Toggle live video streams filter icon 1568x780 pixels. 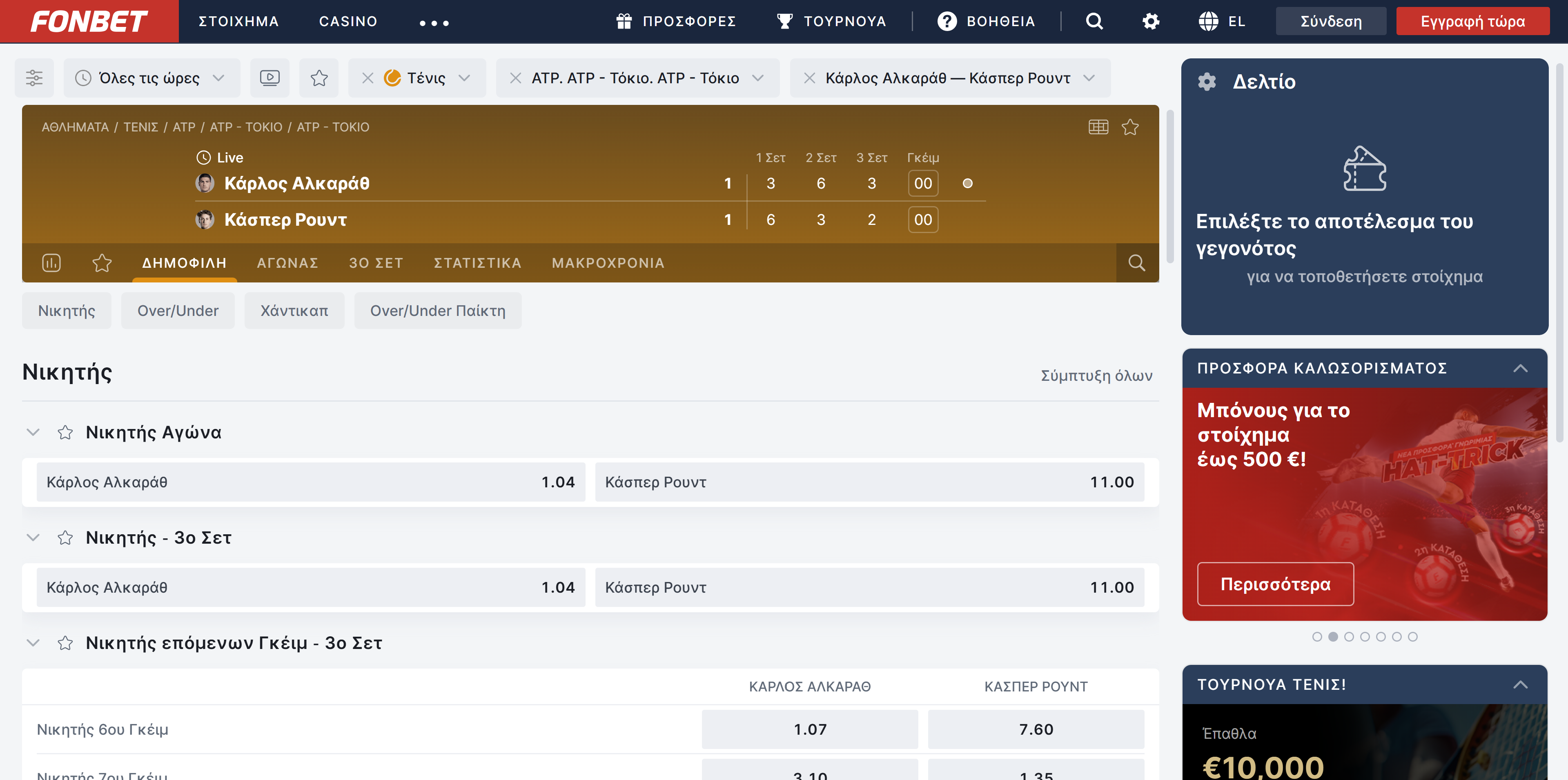pyautogui.click(x=269, y=78)
